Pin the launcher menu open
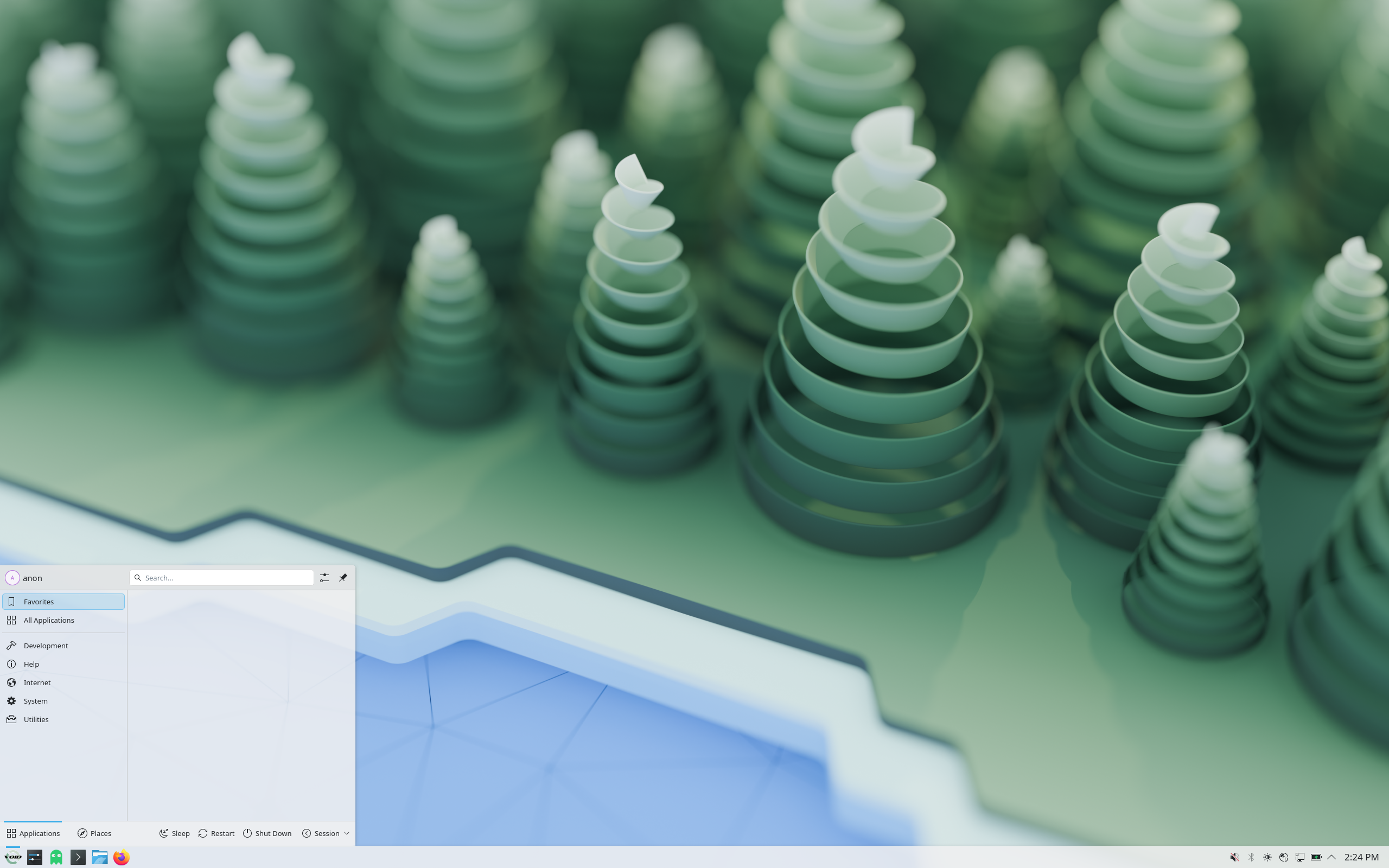 click(x=343, y=578)
